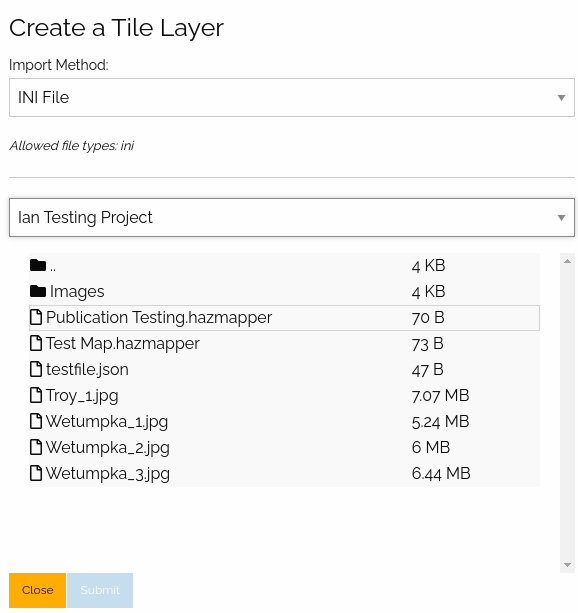Select the Images folder name
Image resolution: width=578 pixels, height=613 pixels.
(x=77, y=292)
